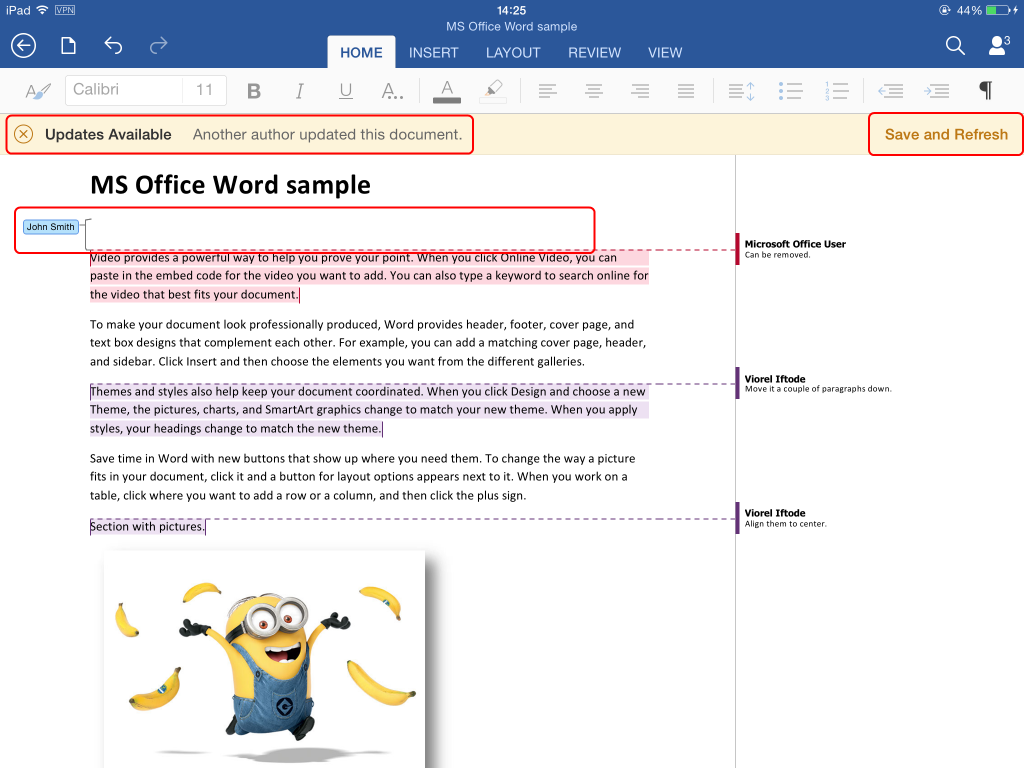Show or hide paragraph marks

click(x=985, y=91)
